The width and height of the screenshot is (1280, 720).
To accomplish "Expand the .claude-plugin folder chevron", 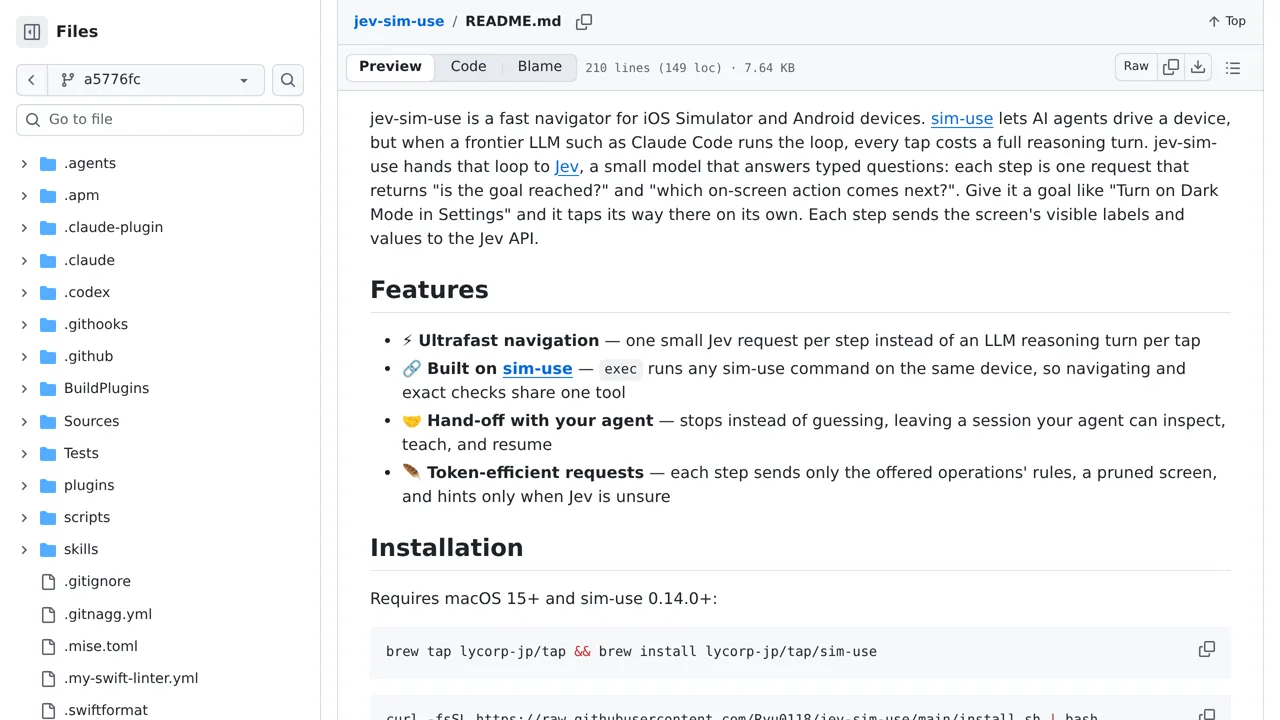I will [x=24, y=227].
